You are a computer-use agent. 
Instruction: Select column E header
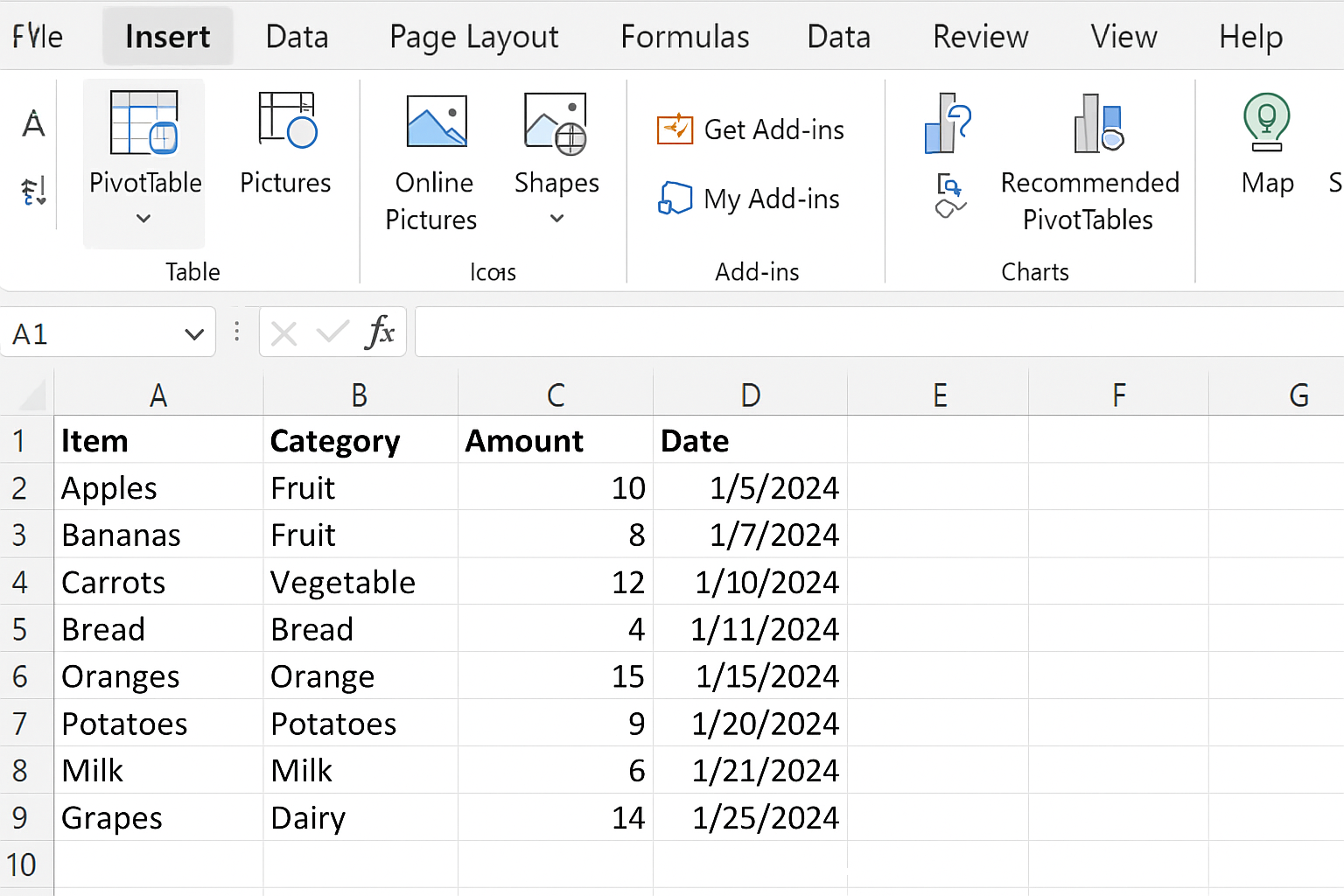939,395
